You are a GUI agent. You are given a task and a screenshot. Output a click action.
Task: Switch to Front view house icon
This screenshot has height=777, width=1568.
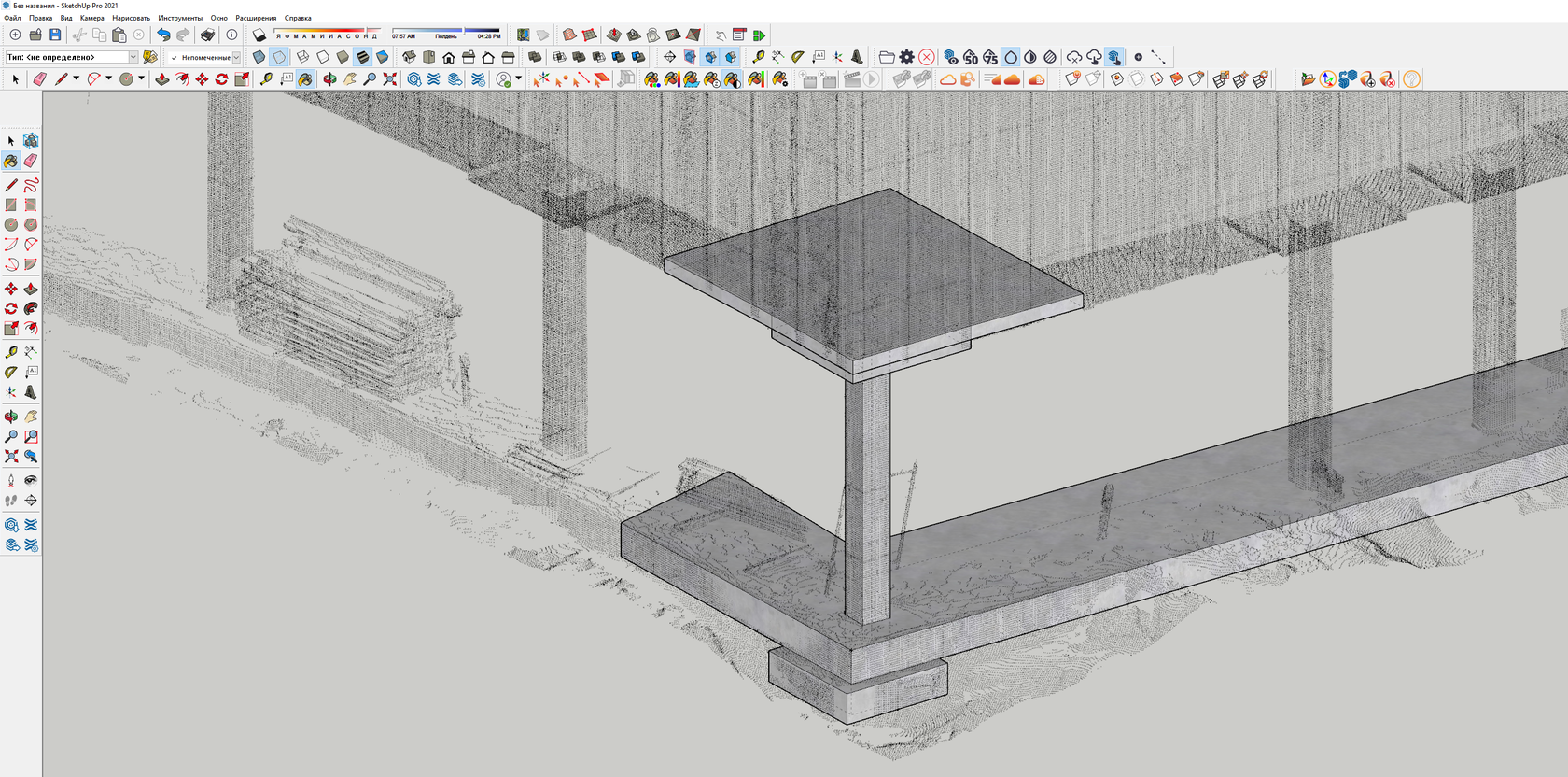click(x=449, y=57)
